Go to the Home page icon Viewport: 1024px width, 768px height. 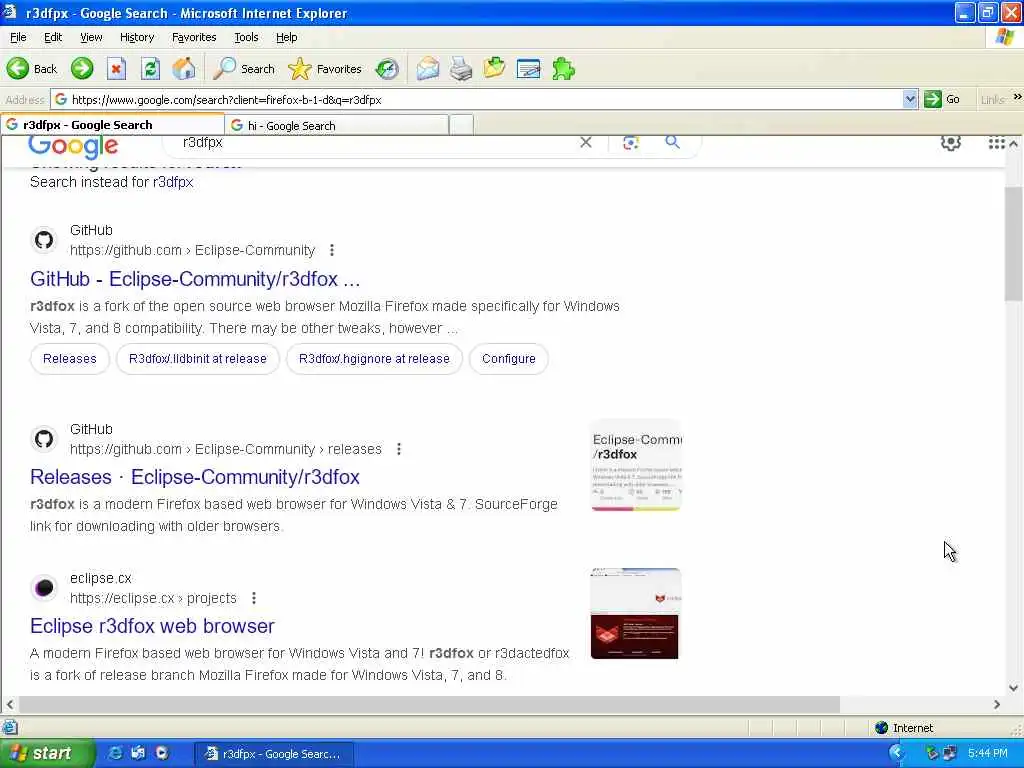click(x=184, y=69)
